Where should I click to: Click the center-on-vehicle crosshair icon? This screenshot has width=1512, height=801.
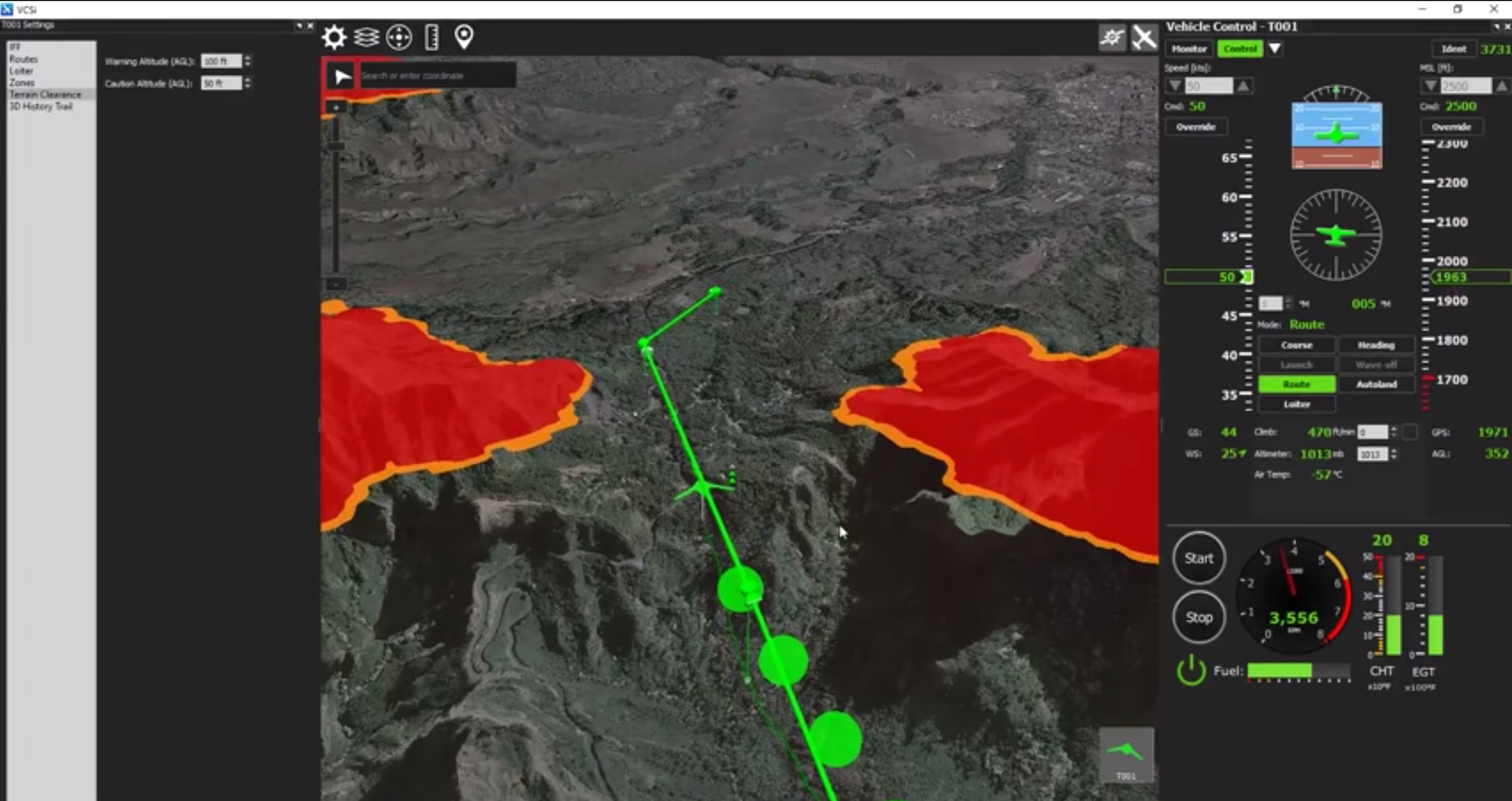click(x=399, y=37)
